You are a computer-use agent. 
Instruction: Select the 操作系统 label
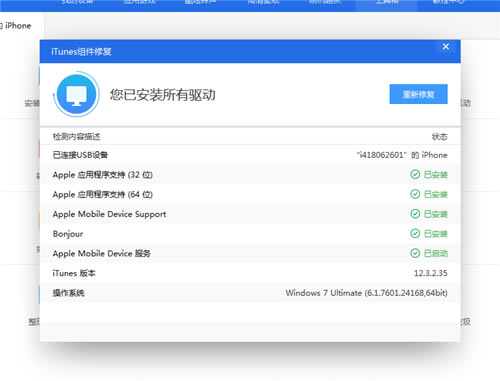coord(68,293)
